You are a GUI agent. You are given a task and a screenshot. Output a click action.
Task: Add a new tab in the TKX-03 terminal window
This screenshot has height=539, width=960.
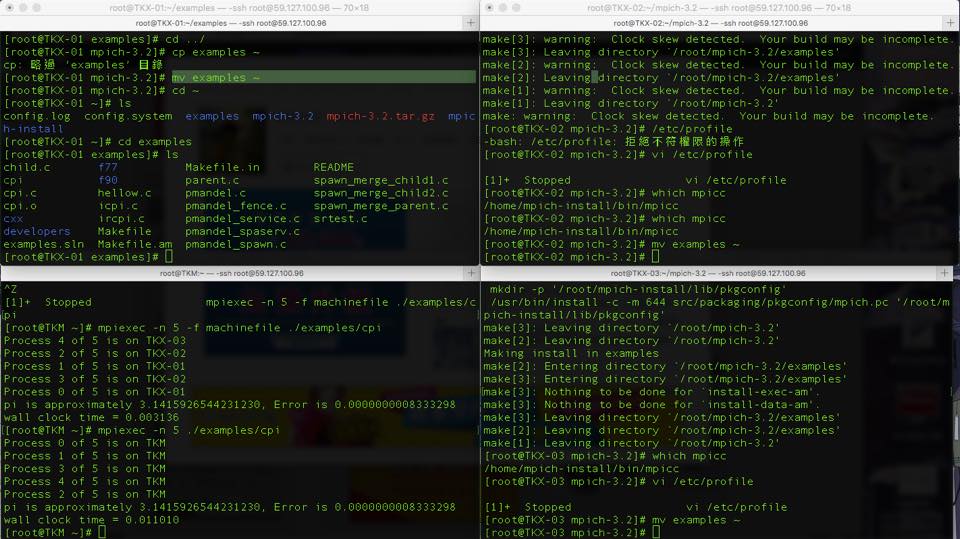click(x=944, y=273)
